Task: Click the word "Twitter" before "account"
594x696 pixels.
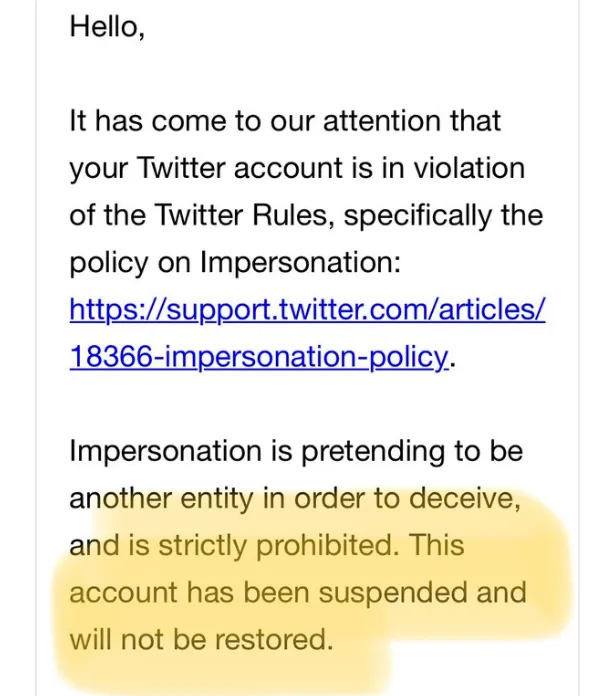Action: click(x=182, y=168)
